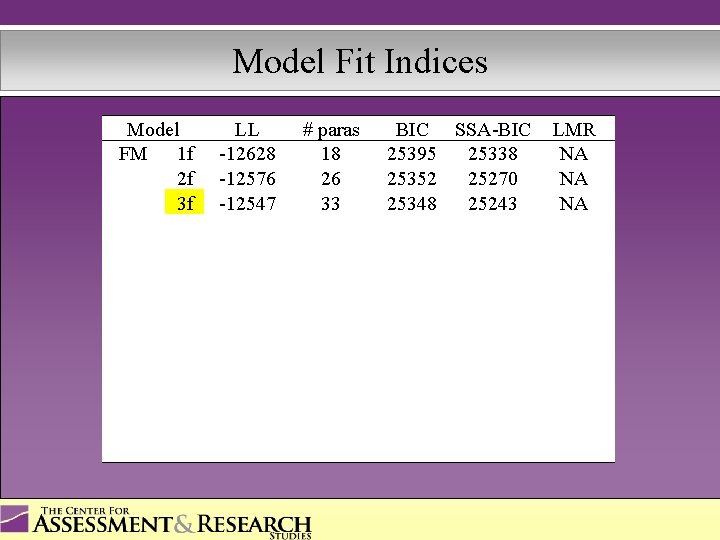720x540 pixels.
Task: Click the # paras column header
Action: tap(331, 130)
